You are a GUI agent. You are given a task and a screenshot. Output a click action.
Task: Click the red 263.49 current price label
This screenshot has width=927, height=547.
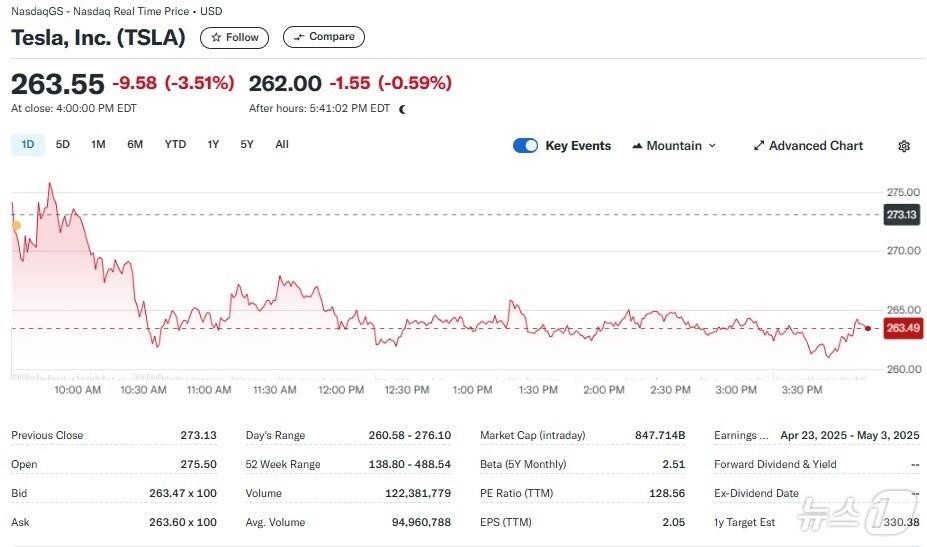click(x=902, y=328)
